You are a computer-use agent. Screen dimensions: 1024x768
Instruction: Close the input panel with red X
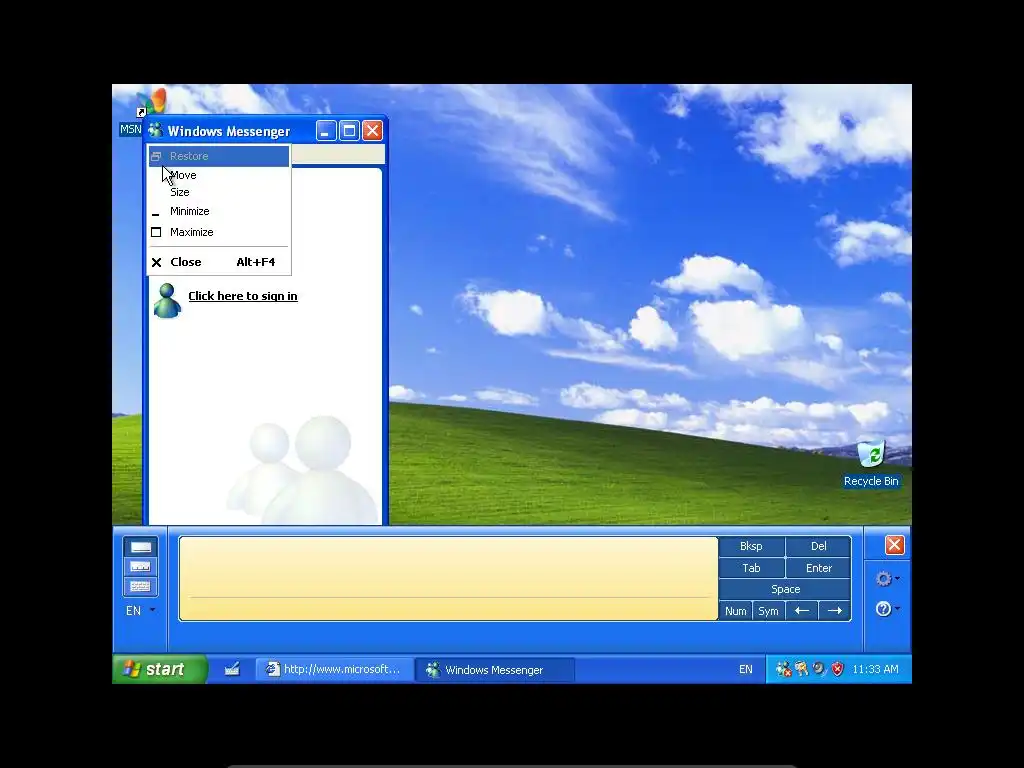tap(894, 545)
